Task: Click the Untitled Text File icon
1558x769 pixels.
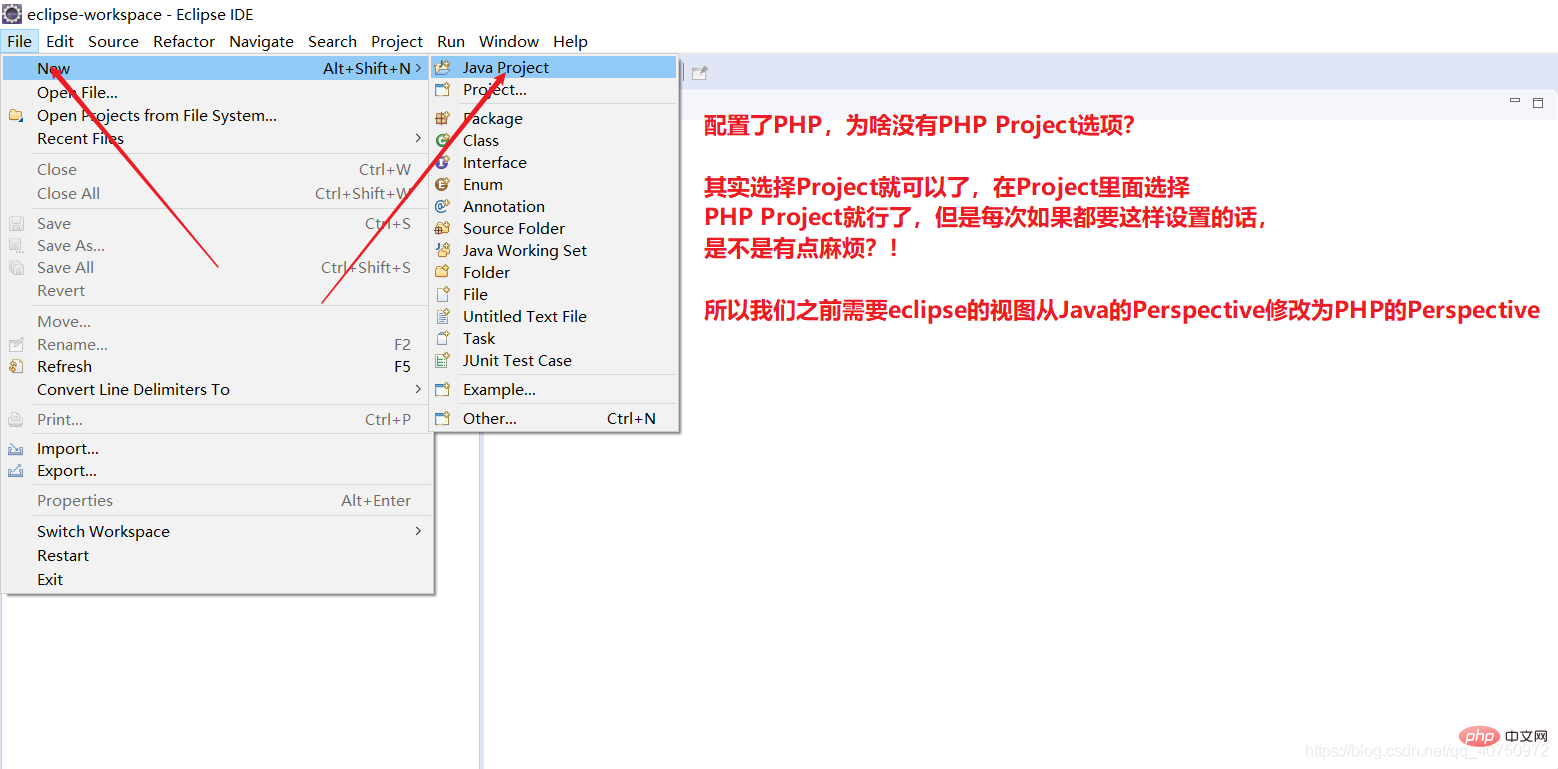Action: (x=442, y=316)
